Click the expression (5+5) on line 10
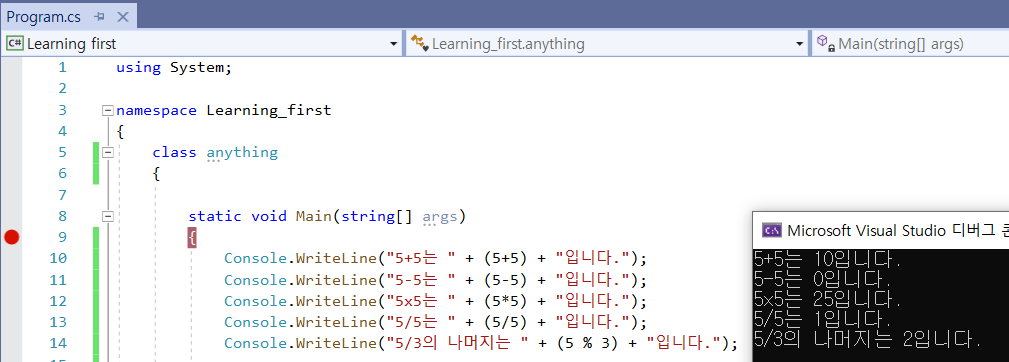 pos(506,258)
